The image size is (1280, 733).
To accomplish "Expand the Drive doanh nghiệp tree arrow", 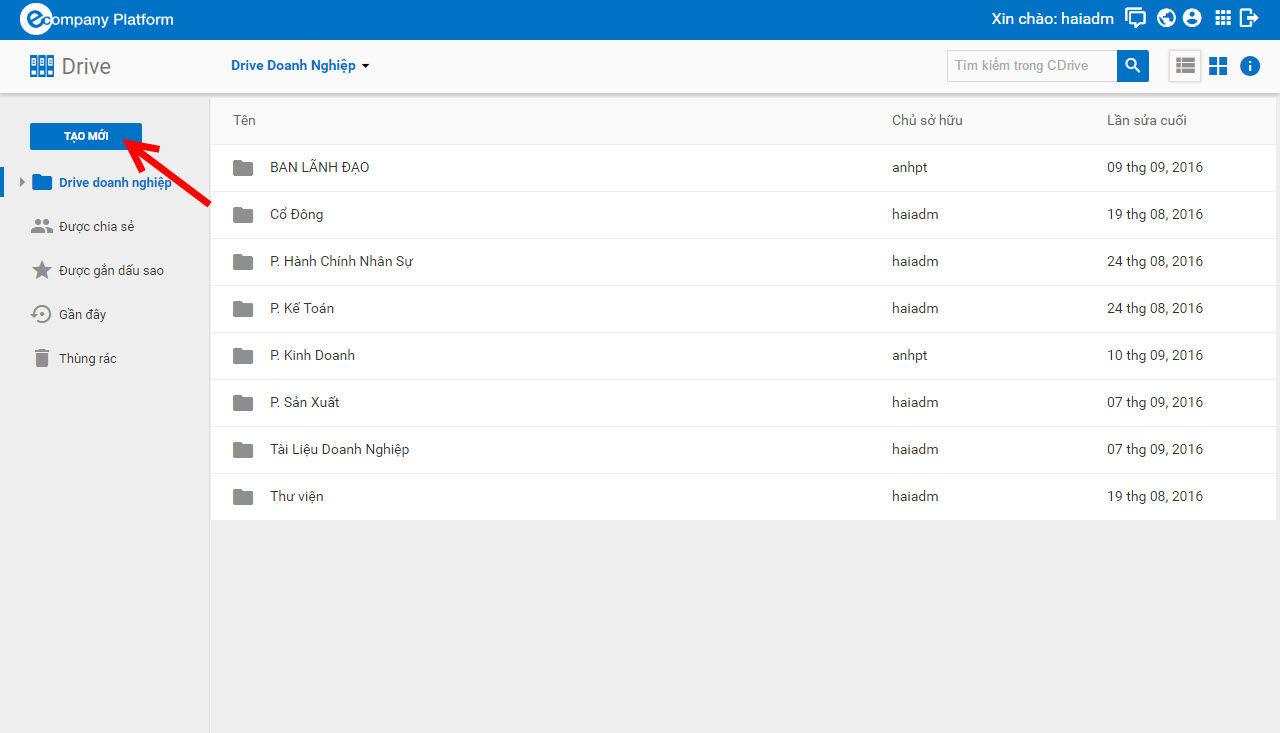I will coord(22,182).
